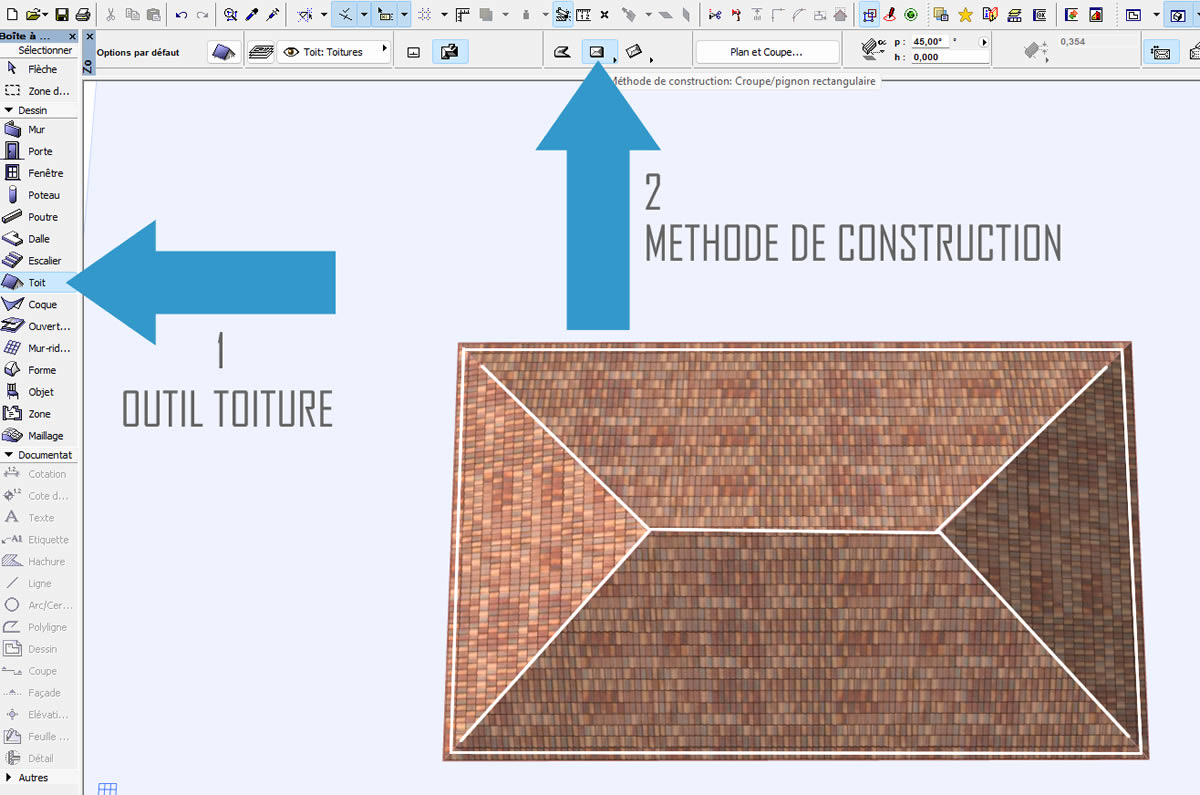Close the Boîte à outils panel
Image resolution: width=1200 pixels, height=795 pixels.
click(x=73, y=36)
